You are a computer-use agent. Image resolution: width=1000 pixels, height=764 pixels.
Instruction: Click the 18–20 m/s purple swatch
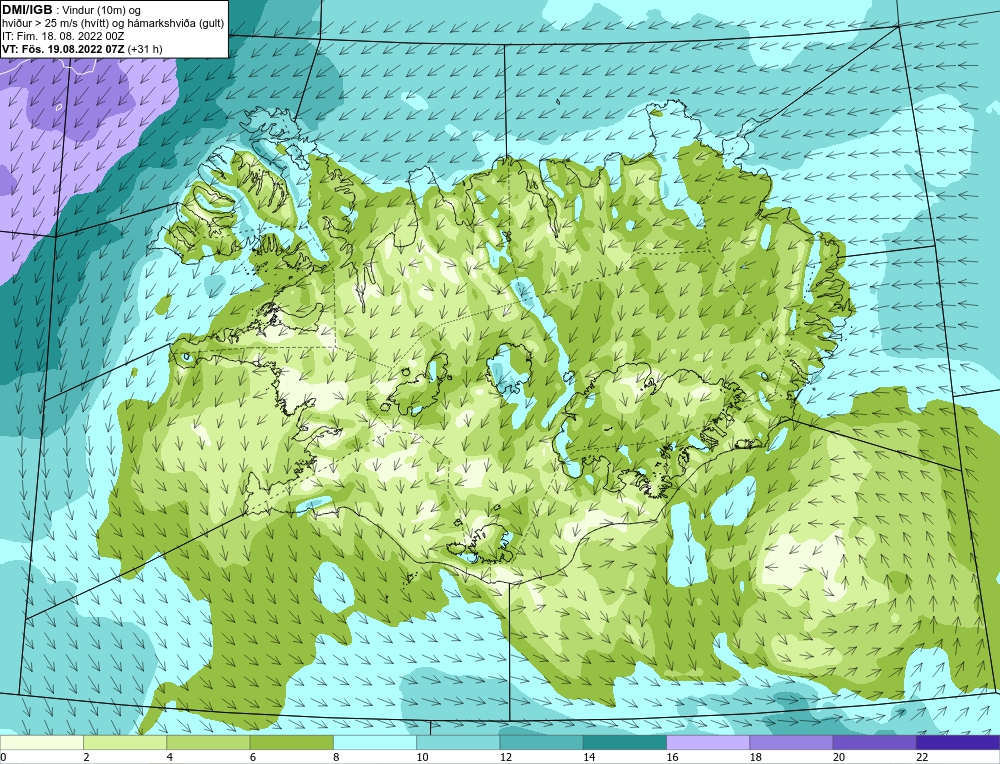[x=791, y=742]
